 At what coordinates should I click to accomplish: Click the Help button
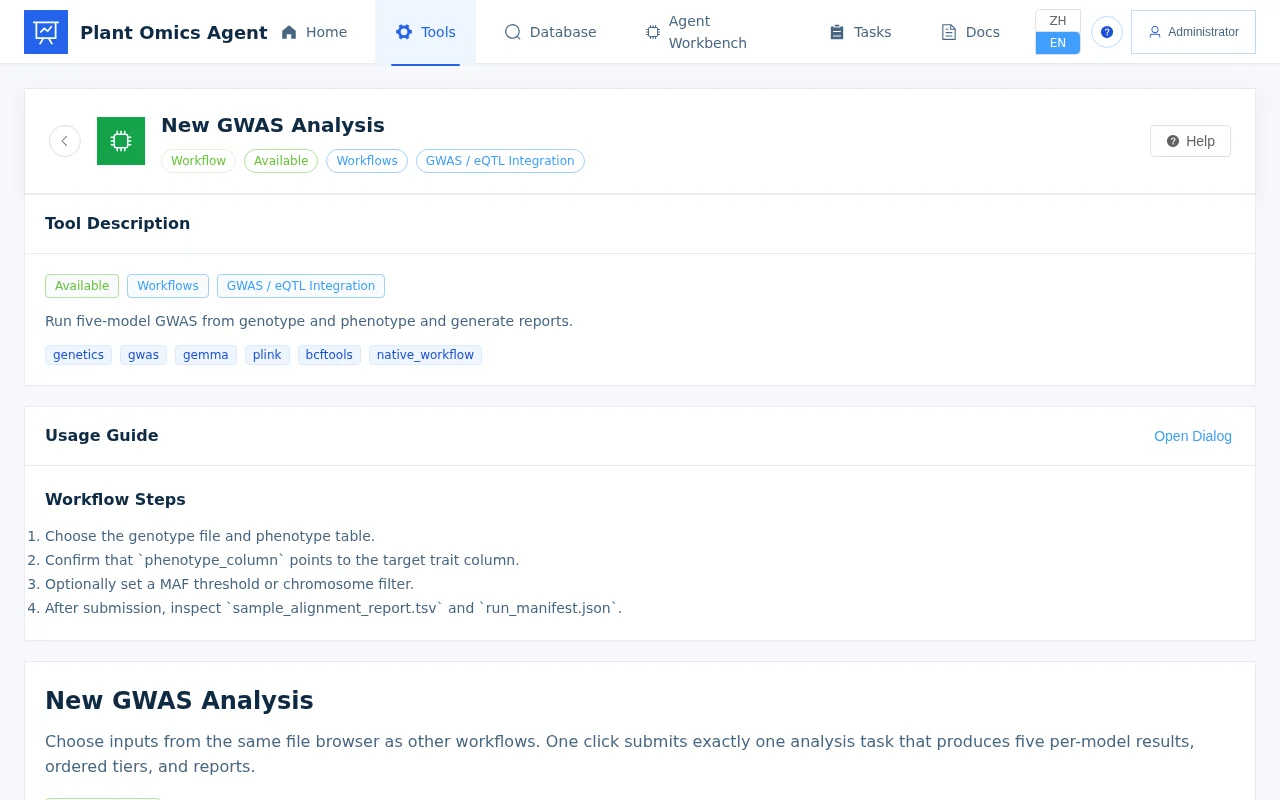click(1190, 141)
